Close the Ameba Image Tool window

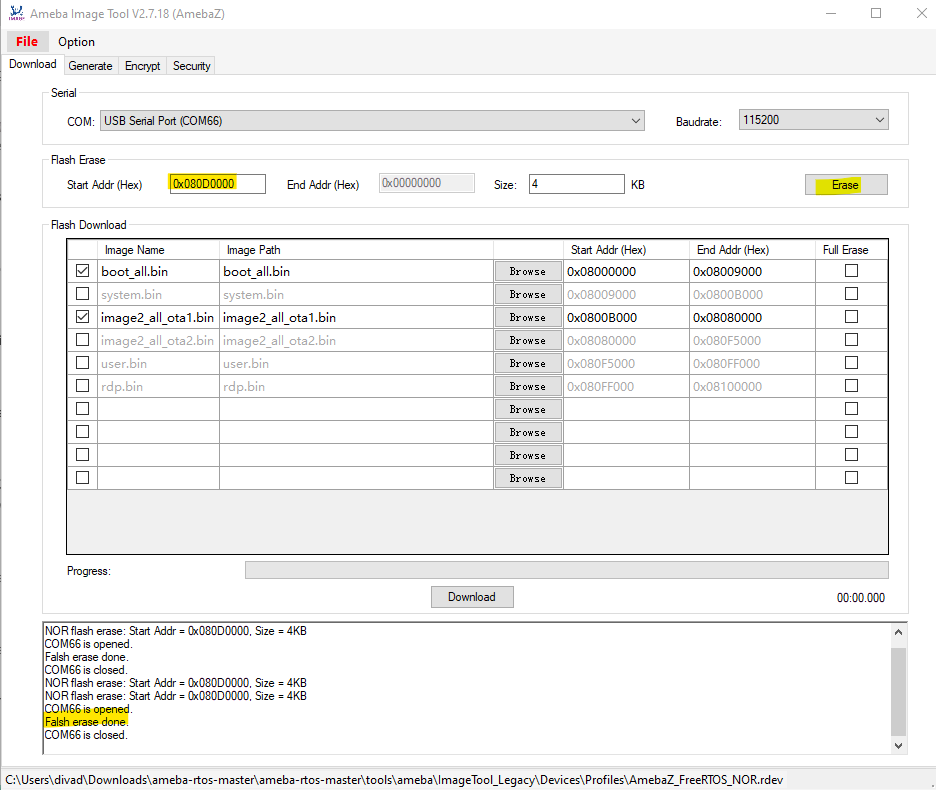click(x=921, y=13)
